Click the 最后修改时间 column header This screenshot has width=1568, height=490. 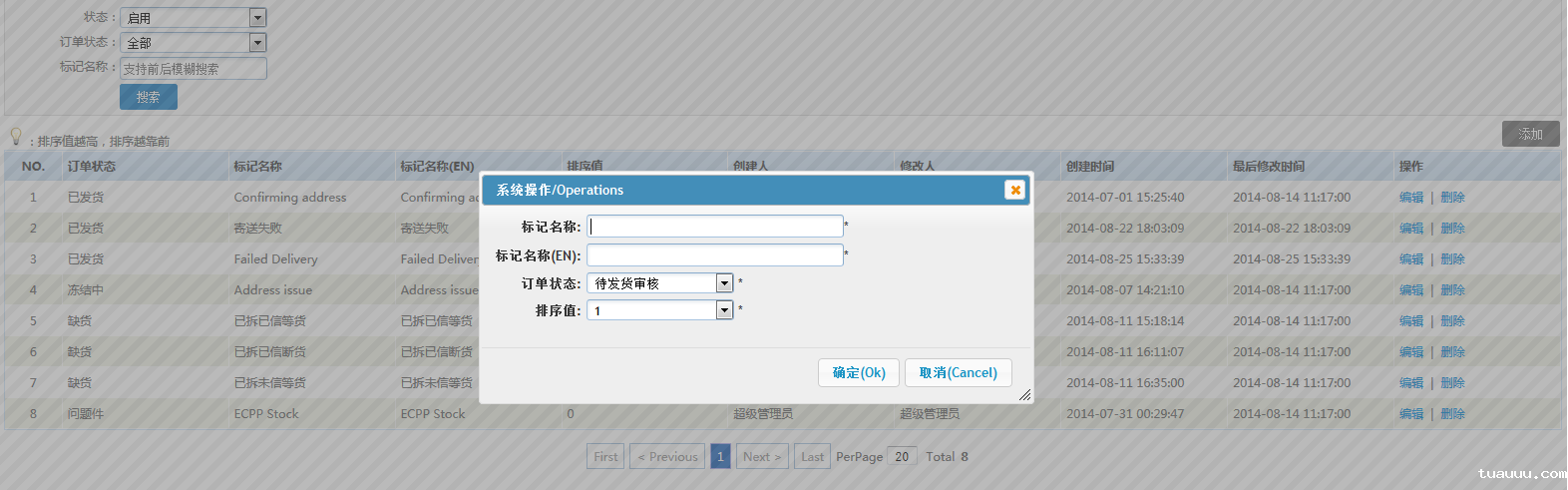click(x=1269, y=167)
